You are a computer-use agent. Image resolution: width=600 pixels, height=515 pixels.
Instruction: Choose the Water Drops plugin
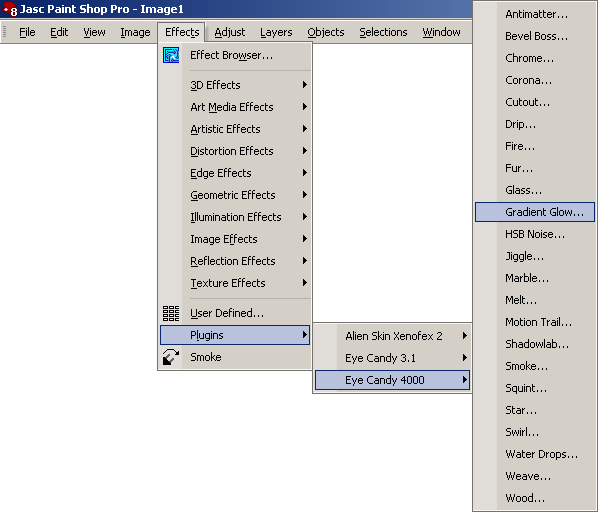(541, 454)
